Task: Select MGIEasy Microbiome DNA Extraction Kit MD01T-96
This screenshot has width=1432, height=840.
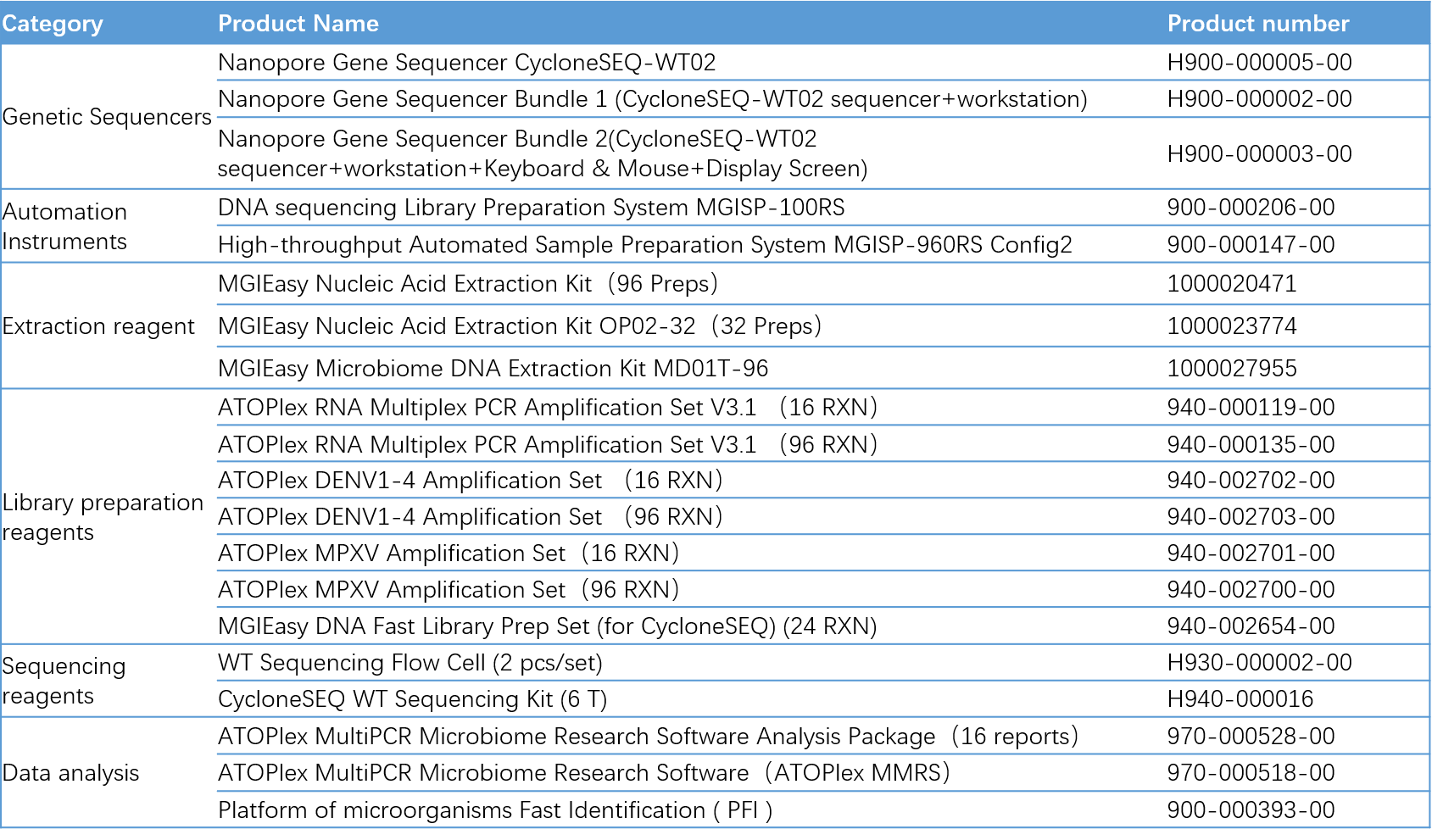Action: (493, 369)
